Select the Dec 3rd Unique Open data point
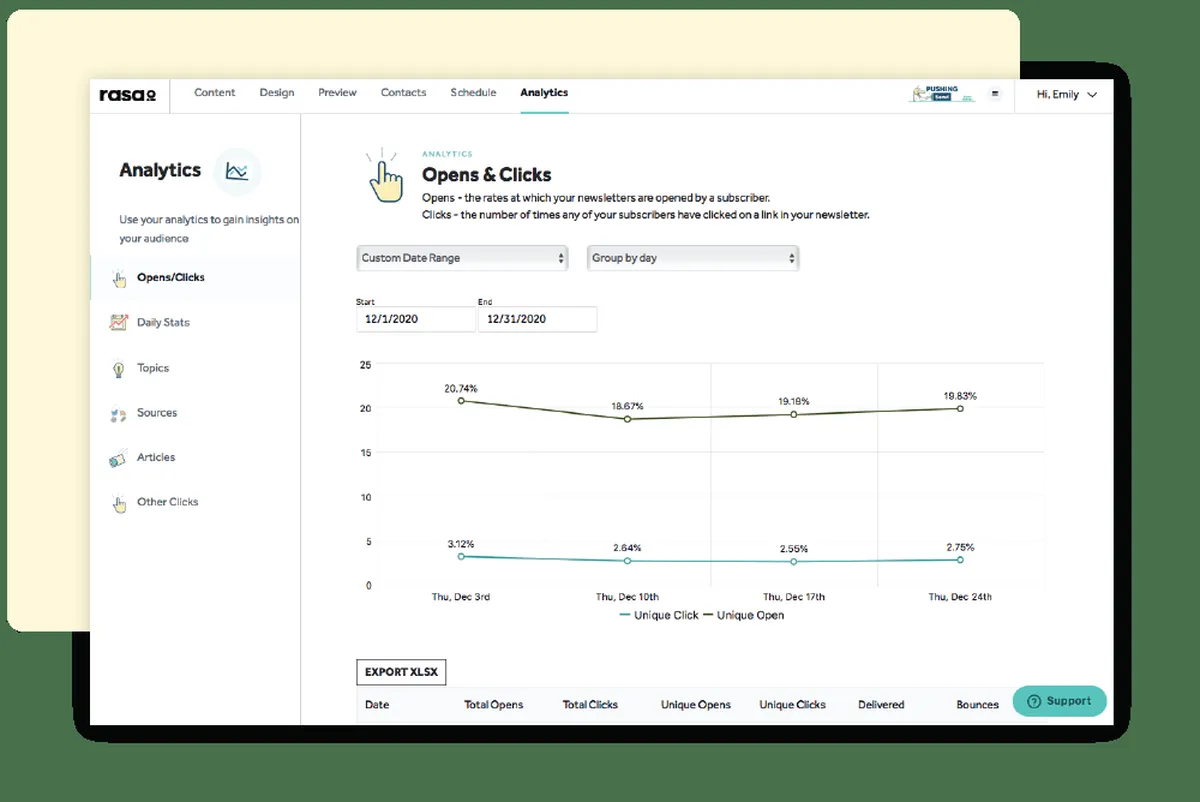1200x802 pixels. pyautogui.click(x=461, y=401)
